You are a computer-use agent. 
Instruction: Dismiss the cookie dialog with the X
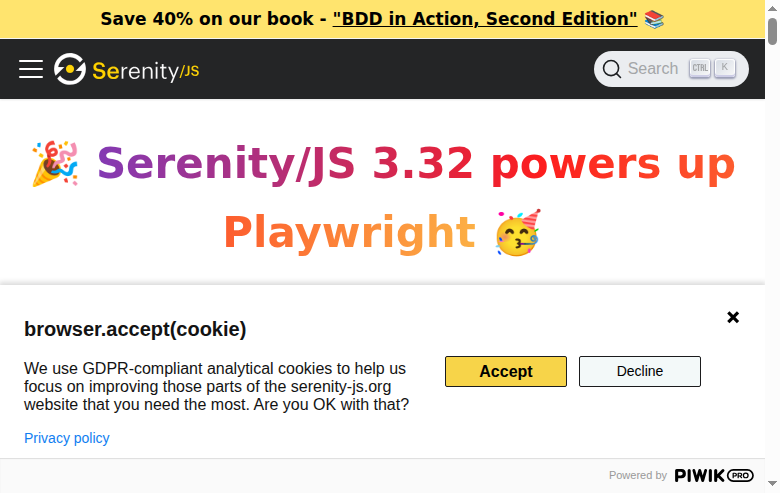(x=733, y=317)
